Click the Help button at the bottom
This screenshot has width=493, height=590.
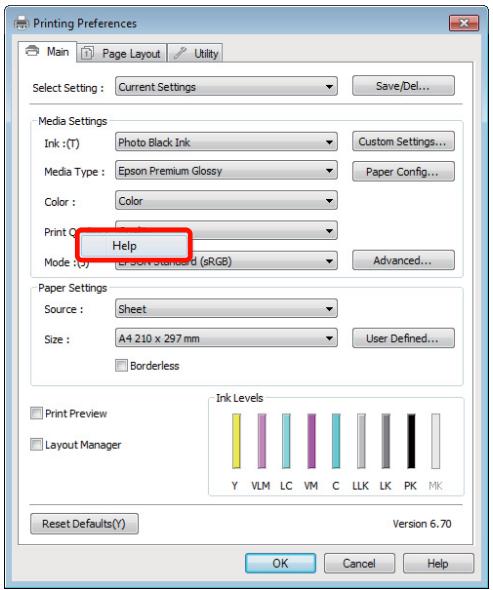[438, 563]
